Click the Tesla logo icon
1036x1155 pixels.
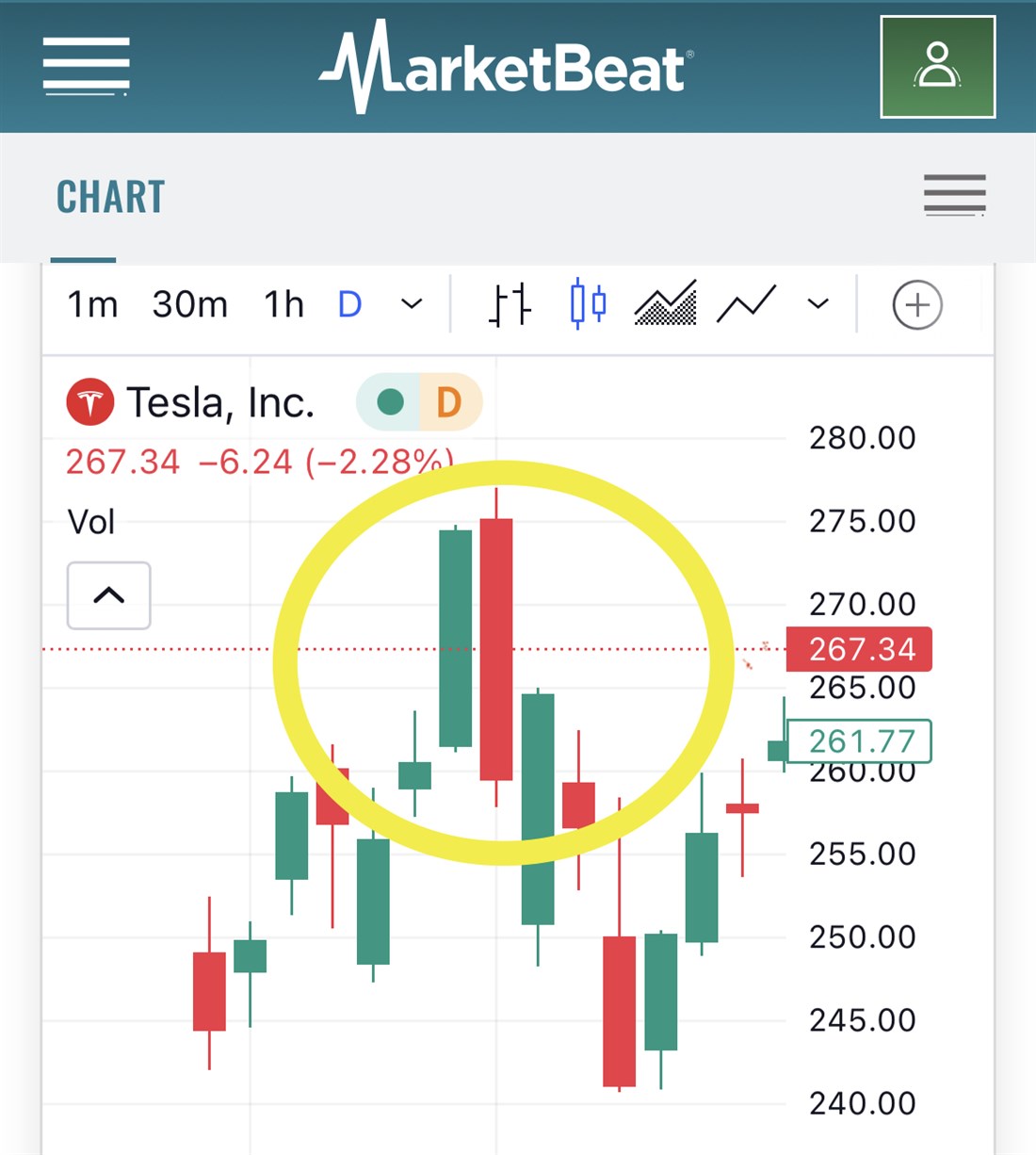89,403
